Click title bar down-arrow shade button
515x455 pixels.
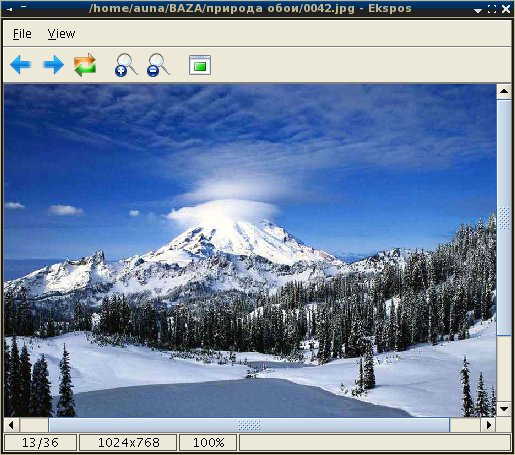tap(478, 10)
